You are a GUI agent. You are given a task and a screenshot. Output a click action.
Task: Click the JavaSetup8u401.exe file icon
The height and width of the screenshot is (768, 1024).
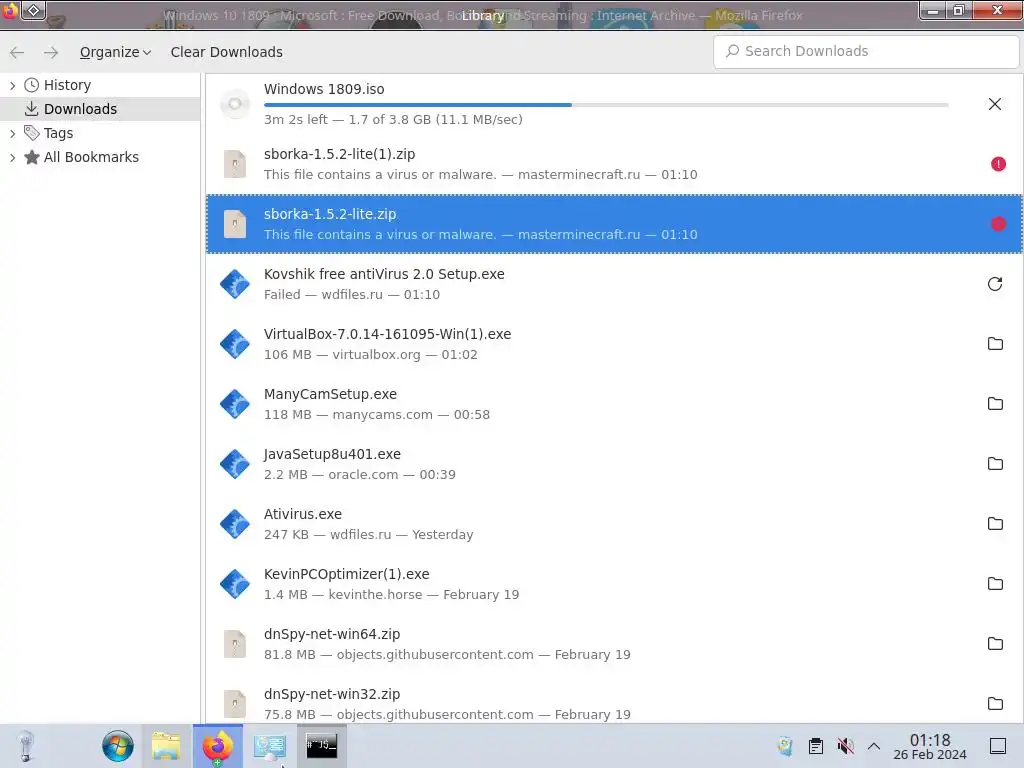point(235,464)
